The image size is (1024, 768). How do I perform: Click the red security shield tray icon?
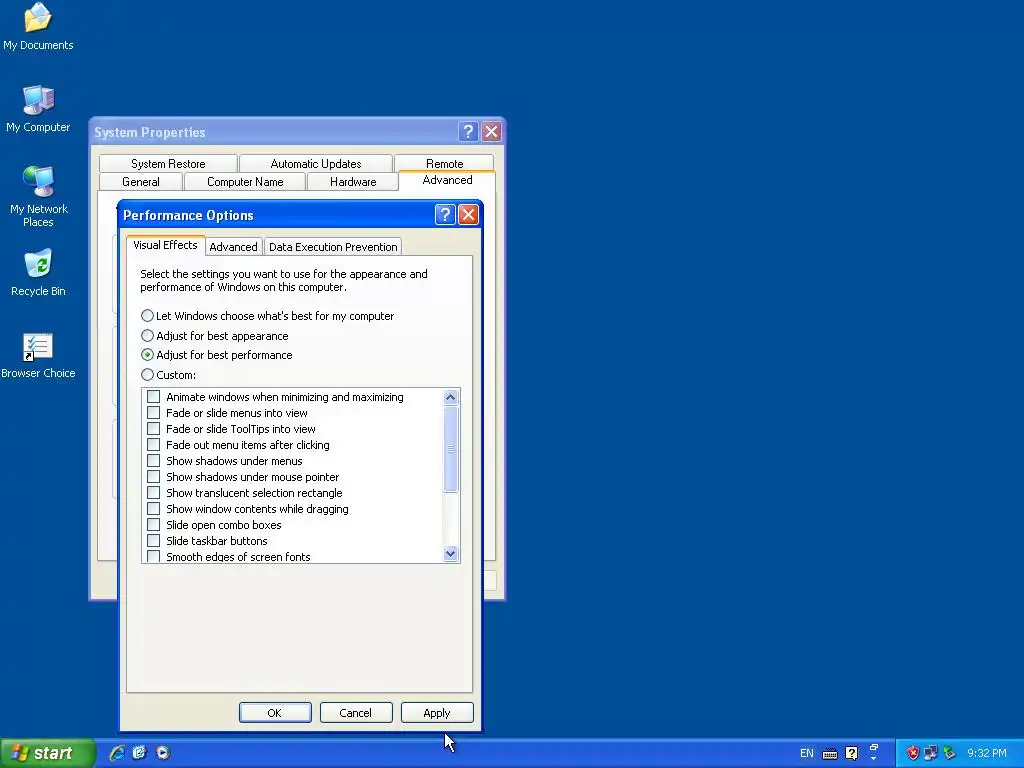click(x=913, y=753)
